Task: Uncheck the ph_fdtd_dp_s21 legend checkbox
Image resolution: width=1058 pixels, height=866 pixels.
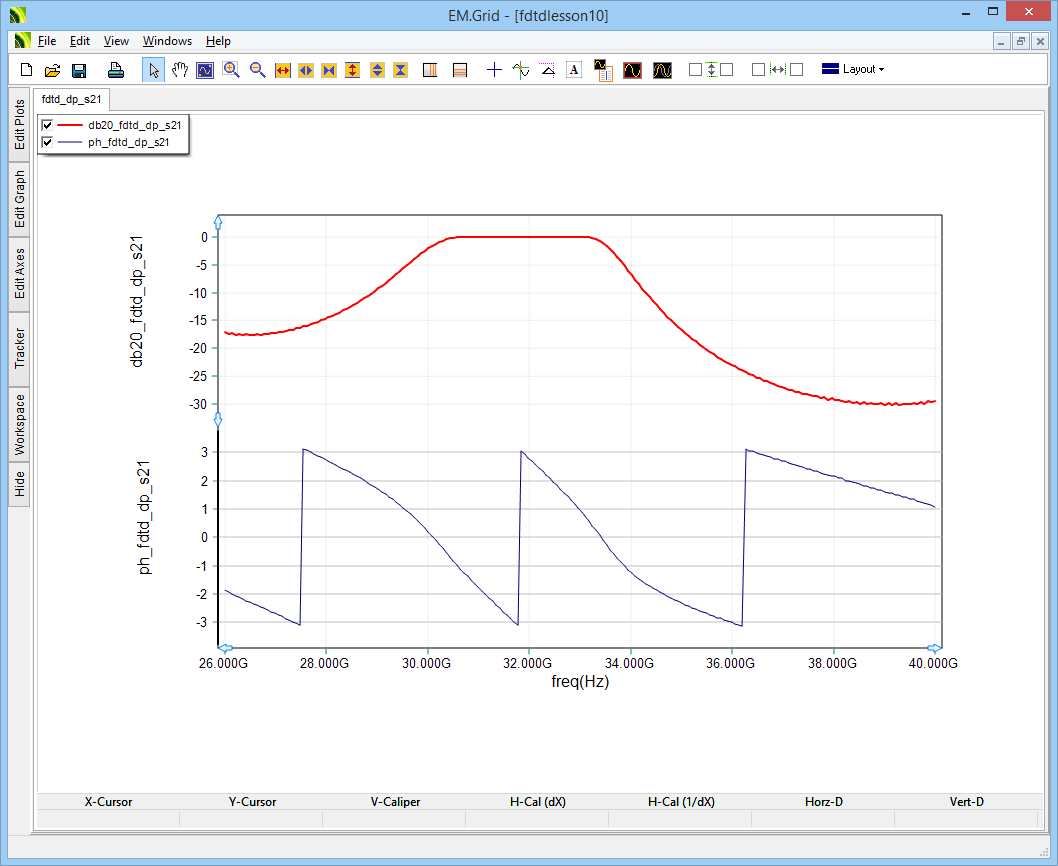Action: (47, 143)
